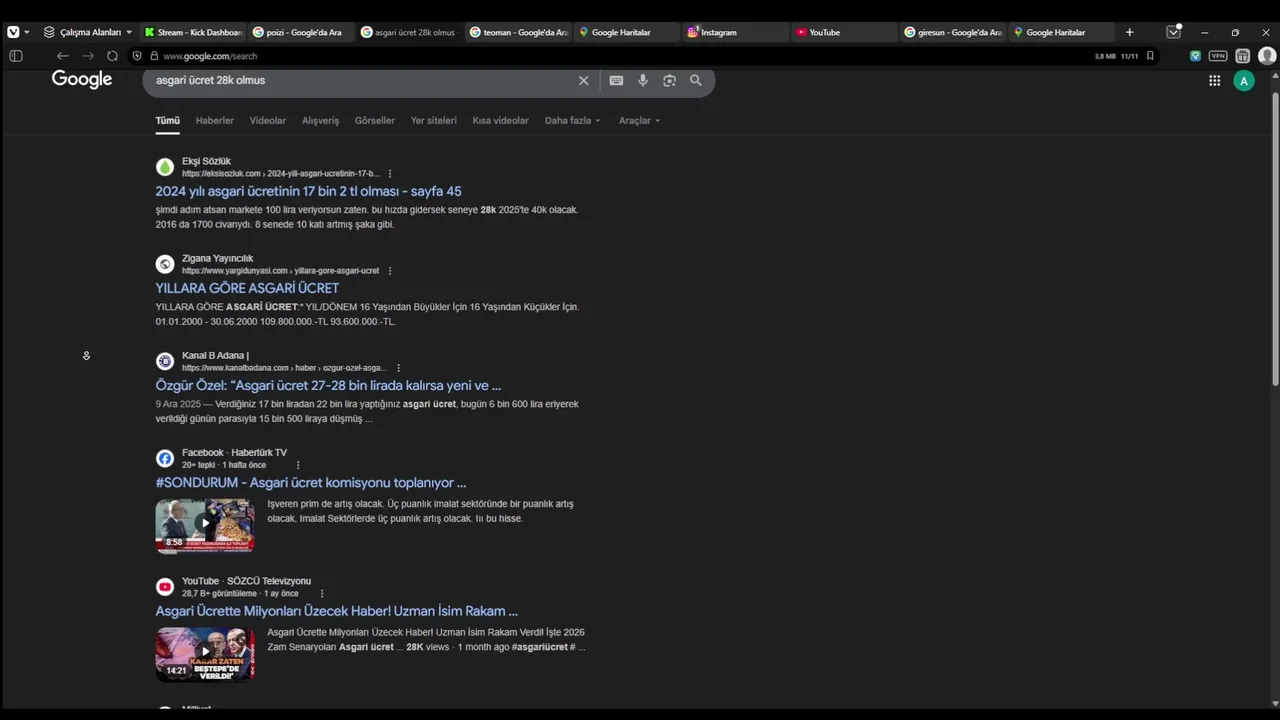Click the YouTube favicon on SÖZCÜ result
Viewport: 1280px width, 720px height.
tap(165, 587)
